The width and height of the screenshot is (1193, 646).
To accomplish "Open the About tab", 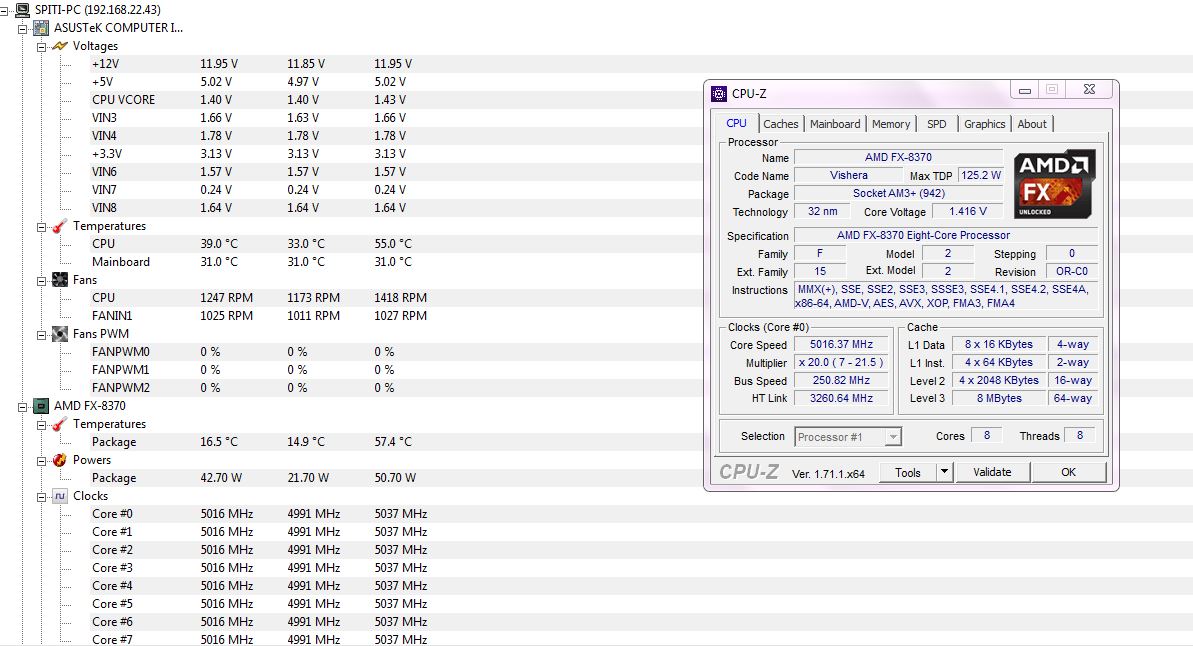I will 1032,124.
